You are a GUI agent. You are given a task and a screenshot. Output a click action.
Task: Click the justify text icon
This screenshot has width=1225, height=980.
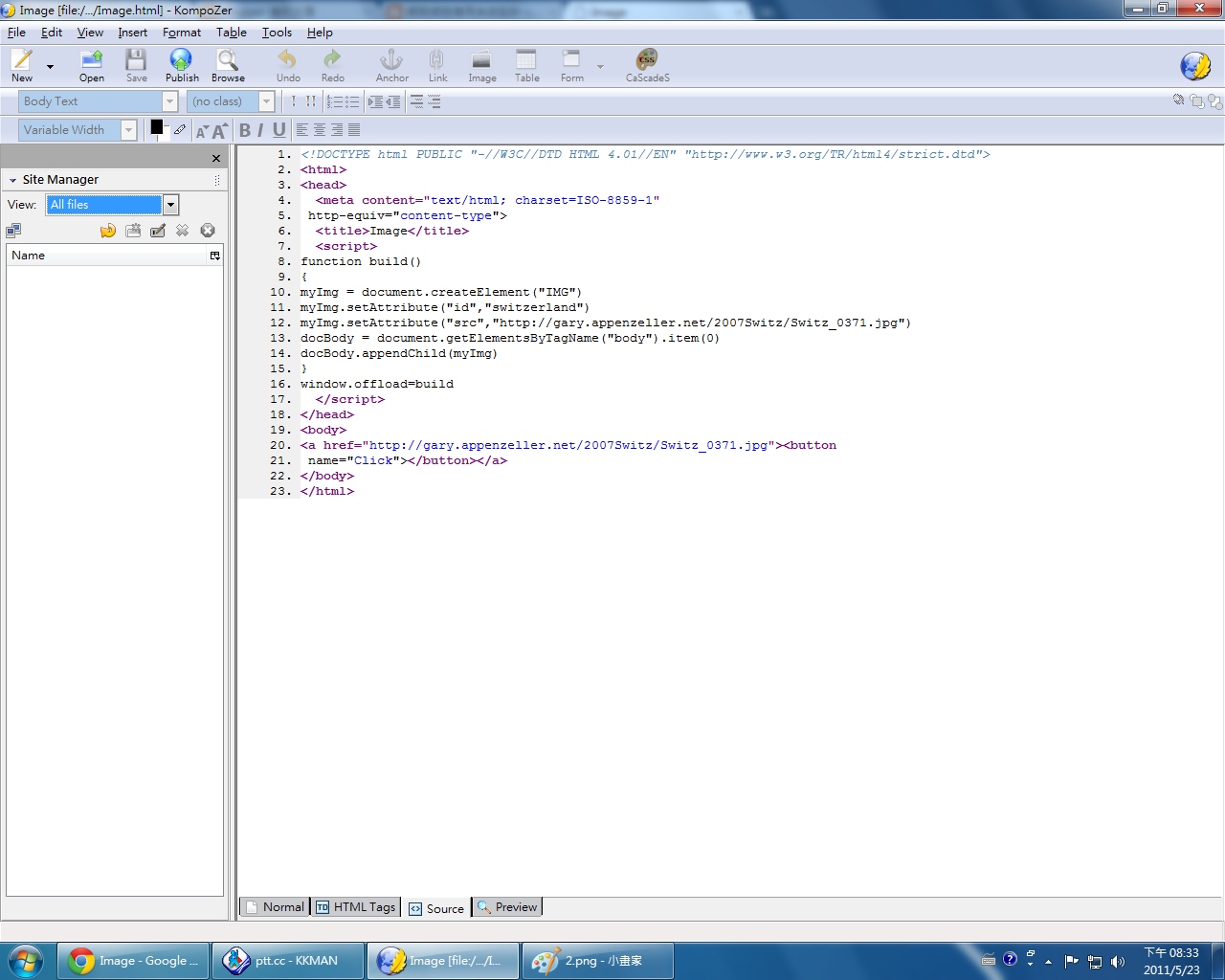click(354, 130)
